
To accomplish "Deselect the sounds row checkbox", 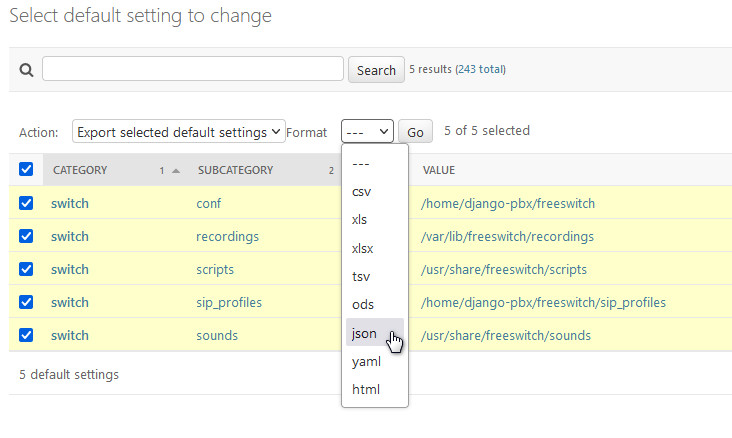I will pyautogui.click(x=26, y=335).
